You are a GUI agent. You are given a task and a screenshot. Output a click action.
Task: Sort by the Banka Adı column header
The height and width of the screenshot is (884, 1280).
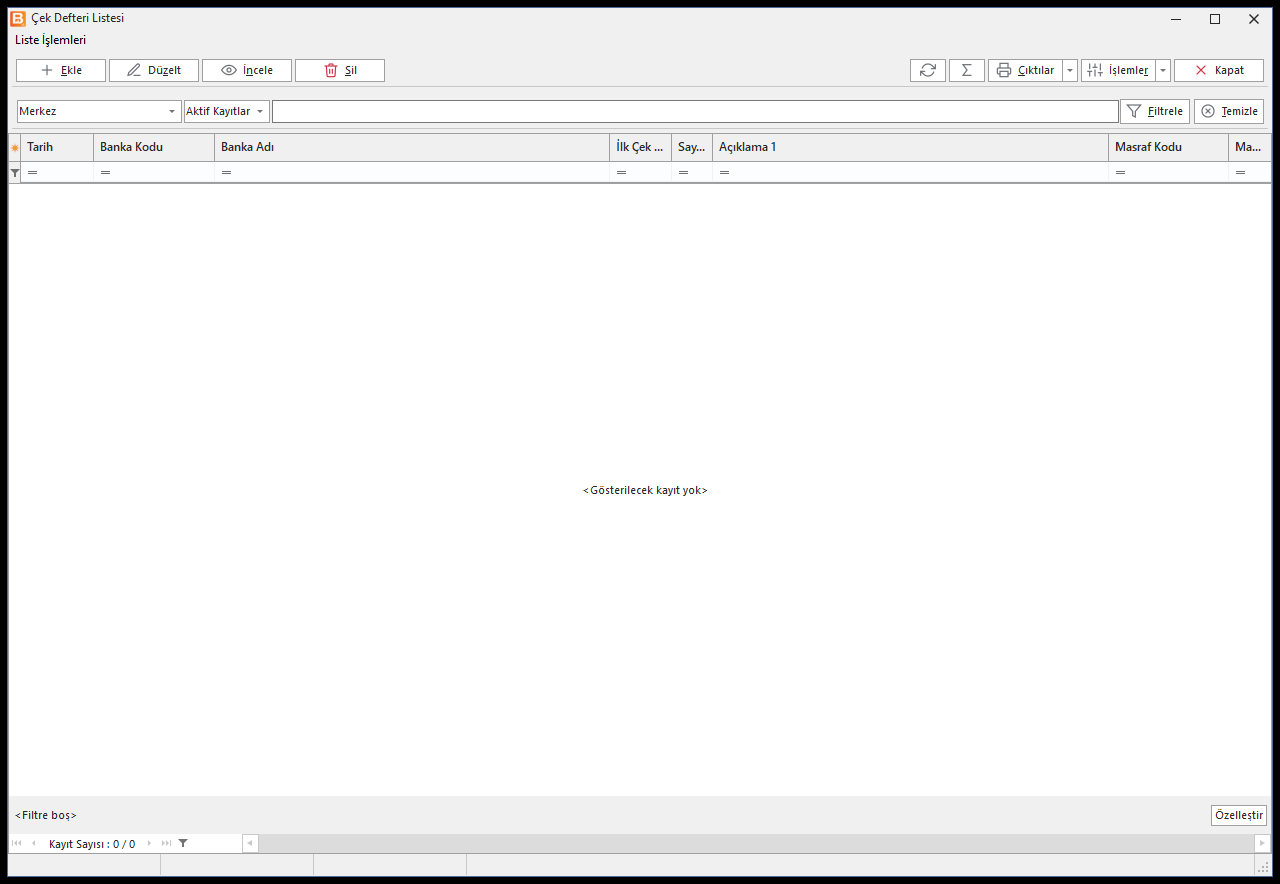coord(412,147)
